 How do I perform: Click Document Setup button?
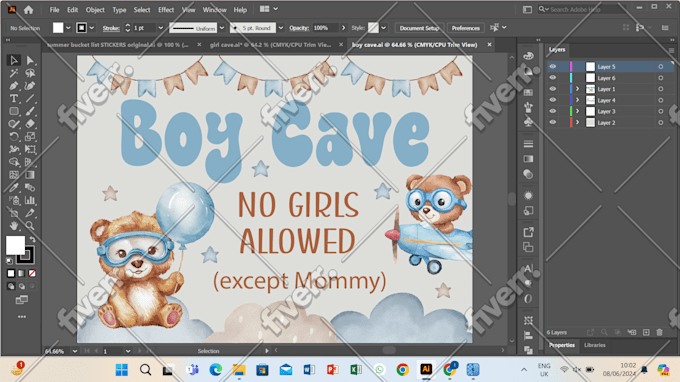point(419,28)
